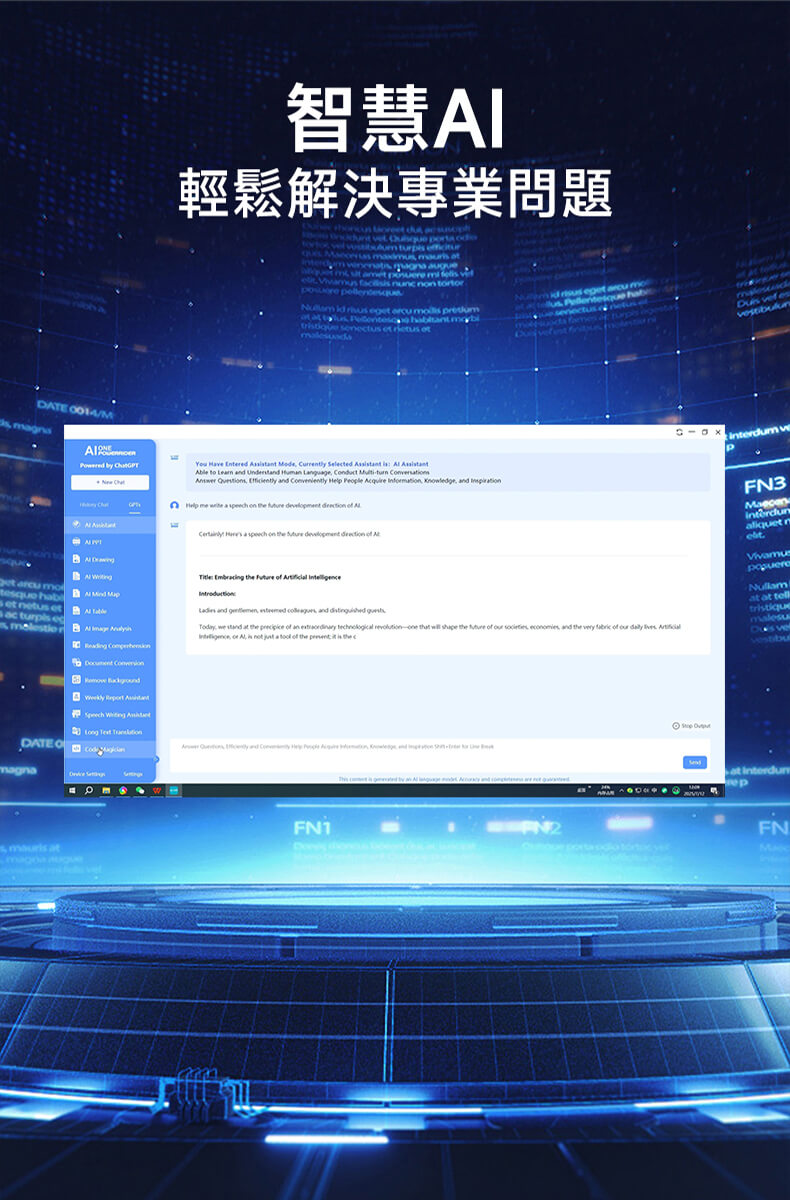Click the Remove Background icon
The height and width of the screenshot is (1200, 790).
(x=76, y=680)
